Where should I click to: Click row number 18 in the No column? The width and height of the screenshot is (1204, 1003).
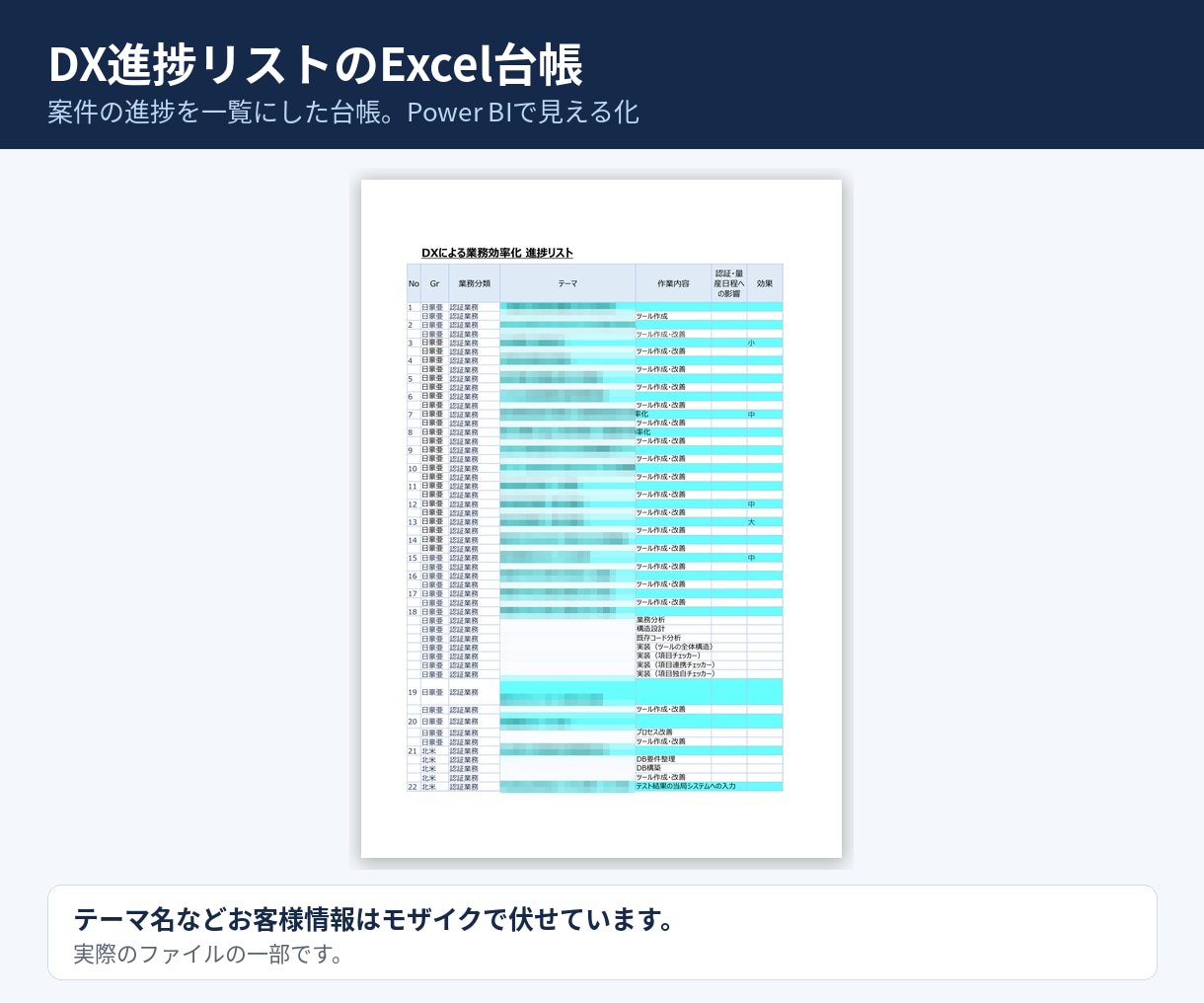(414, 612)
